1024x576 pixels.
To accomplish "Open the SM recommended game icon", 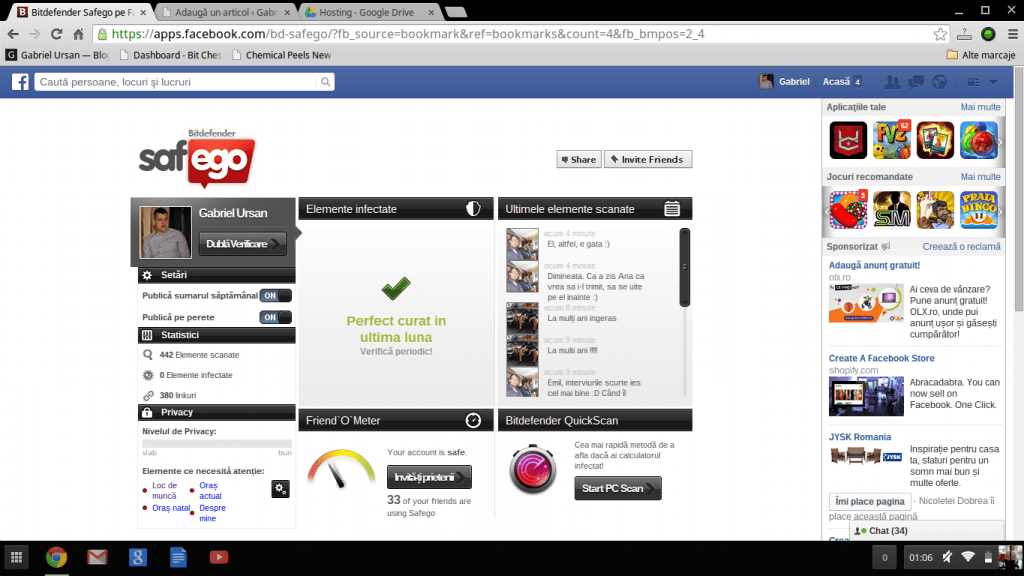I will (891, 210).
